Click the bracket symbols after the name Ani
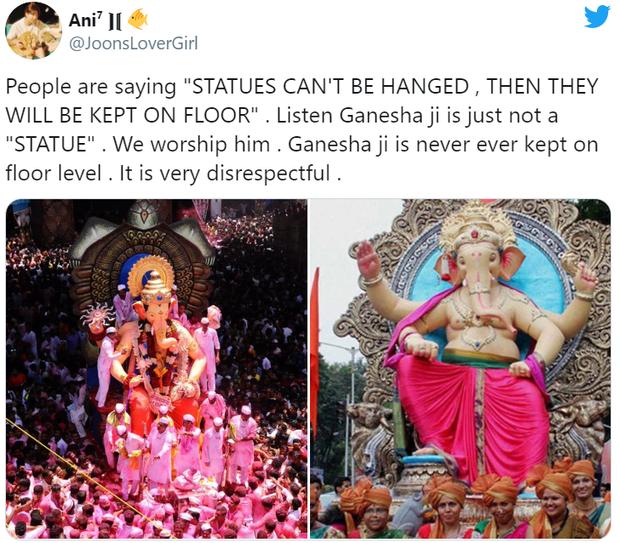620x543 pixels. pos(115,22)
